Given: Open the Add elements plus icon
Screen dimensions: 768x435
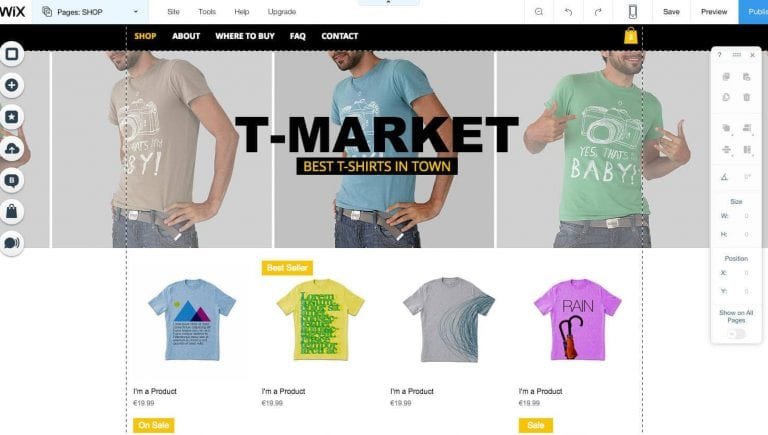Looking at the screenshot, I should pos(12,85).
